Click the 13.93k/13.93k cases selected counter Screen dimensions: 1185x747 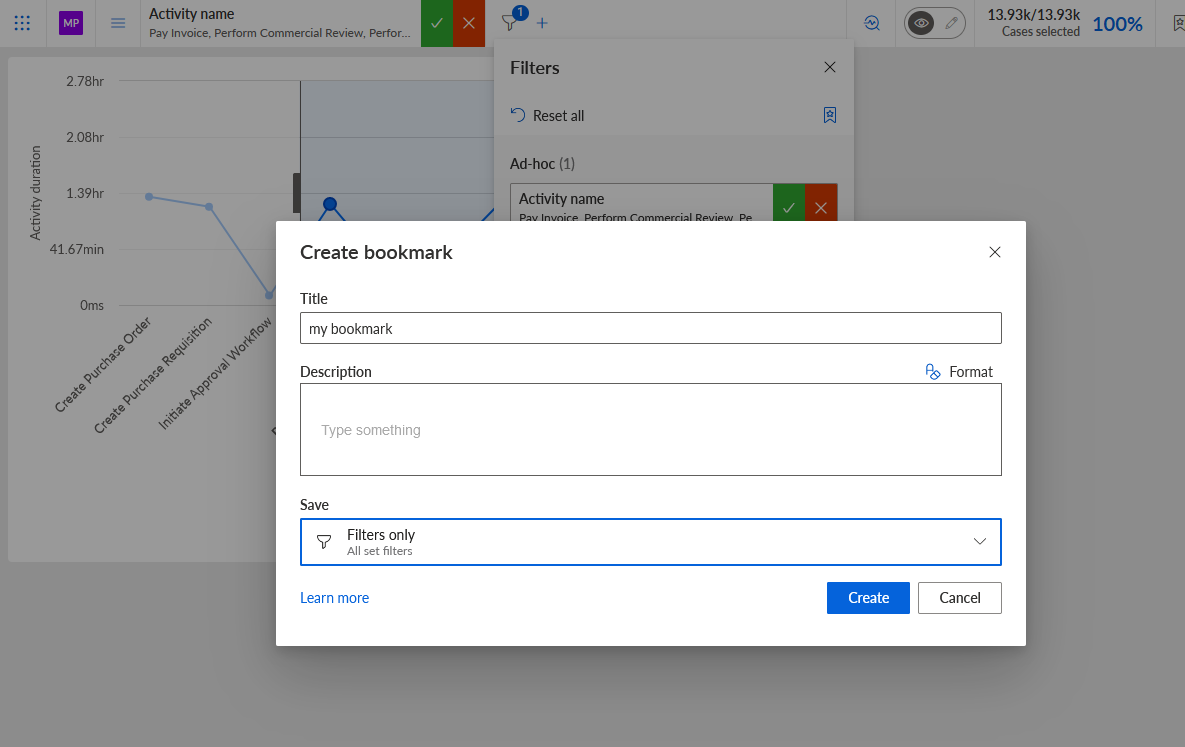coord(1033,23)
